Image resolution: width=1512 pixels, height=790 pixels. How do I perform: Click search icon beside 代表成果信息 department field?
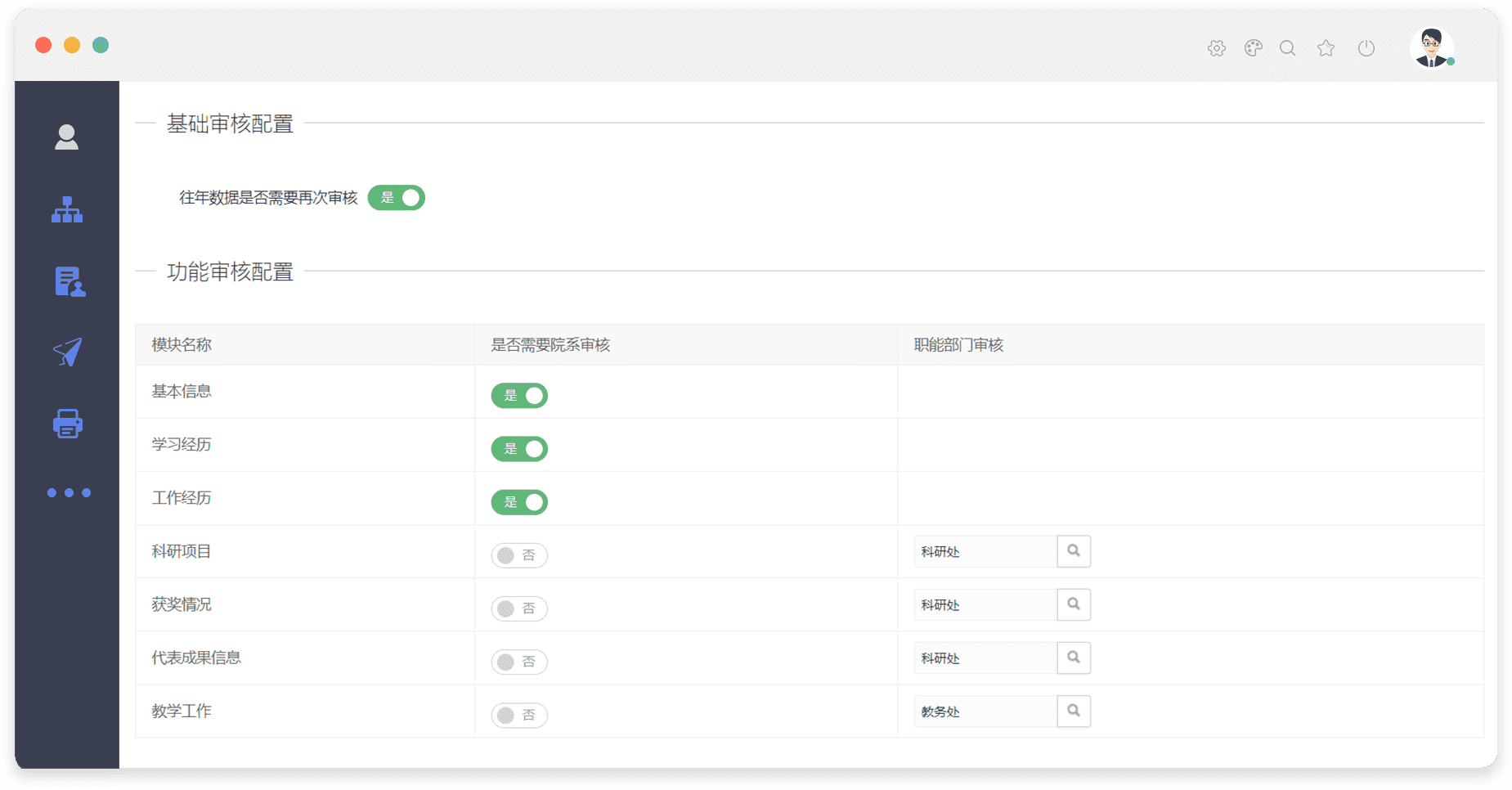tap(1074, 658)
